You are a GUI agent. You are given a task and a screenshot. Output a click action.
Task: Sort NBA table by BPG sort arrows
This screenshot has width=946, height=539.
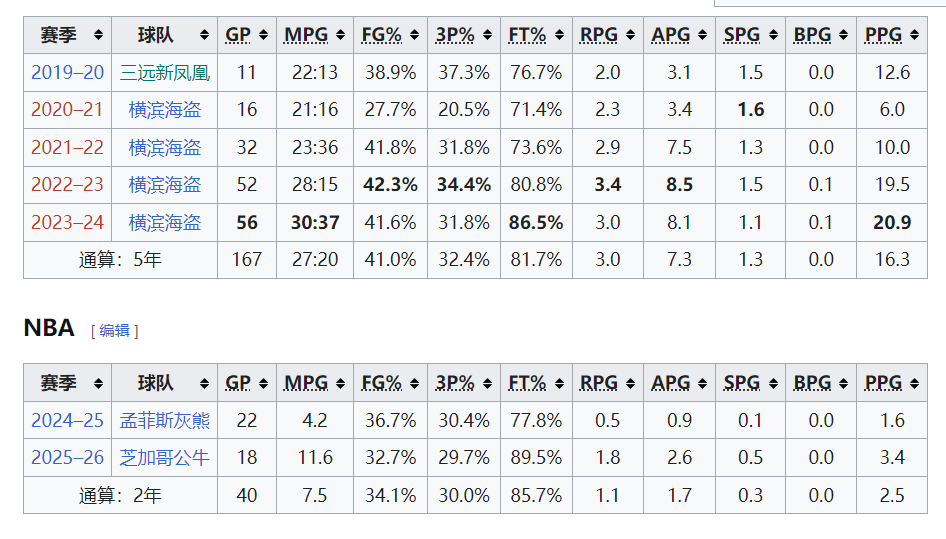(843, 383)
